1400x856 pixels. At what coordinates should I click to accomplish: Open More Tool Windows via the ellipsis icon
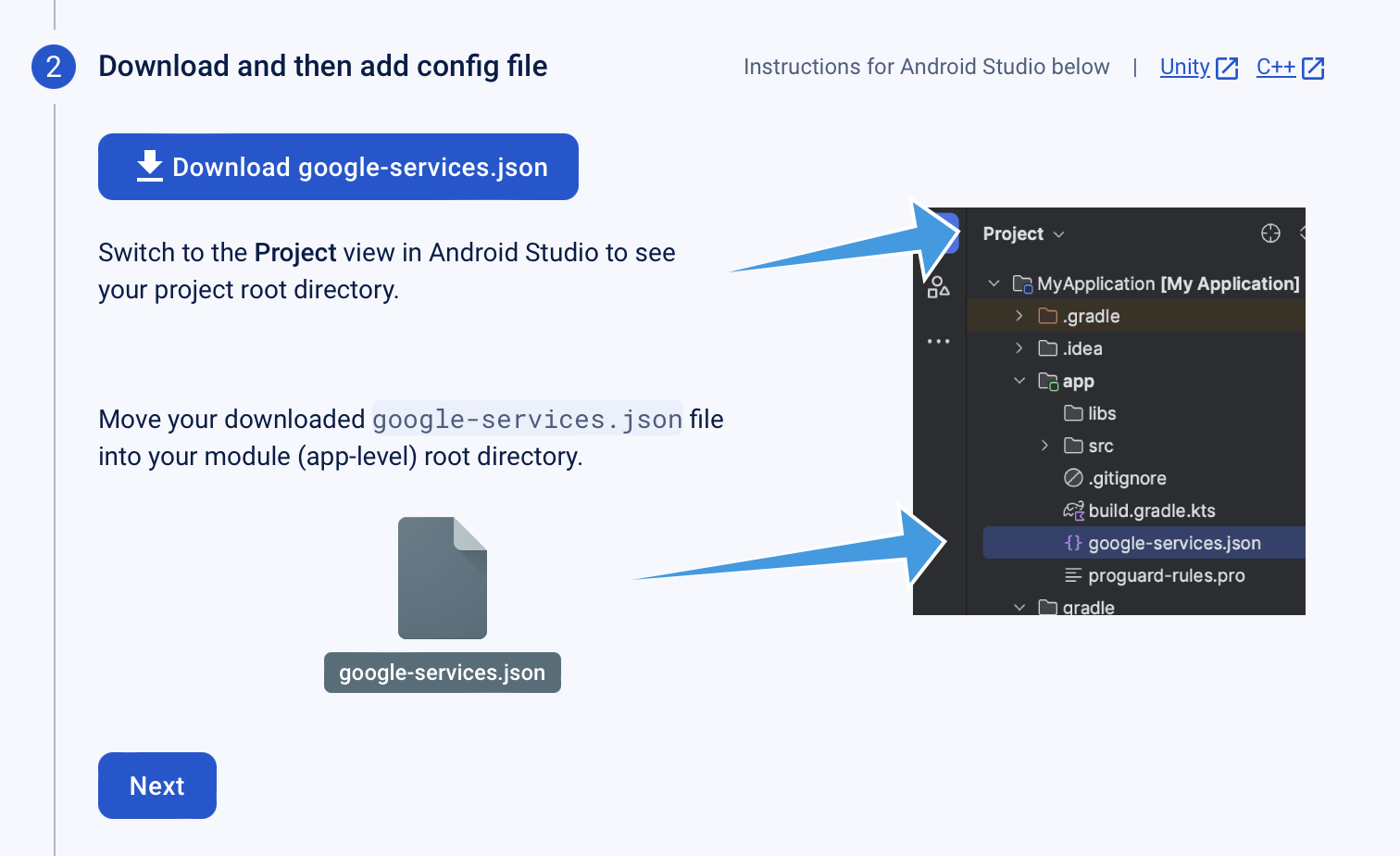(938, 341)
